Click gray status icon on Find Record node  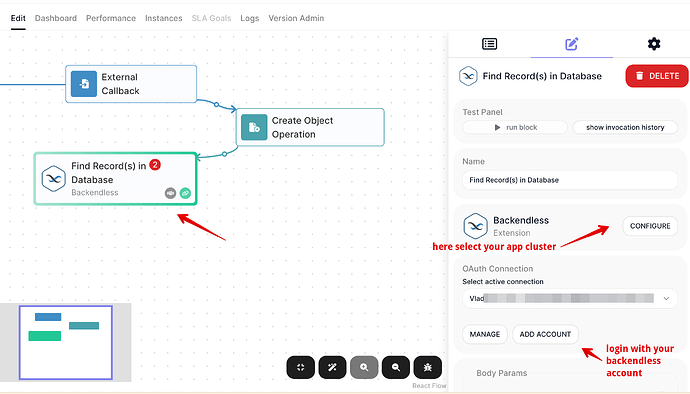point(170,193)
